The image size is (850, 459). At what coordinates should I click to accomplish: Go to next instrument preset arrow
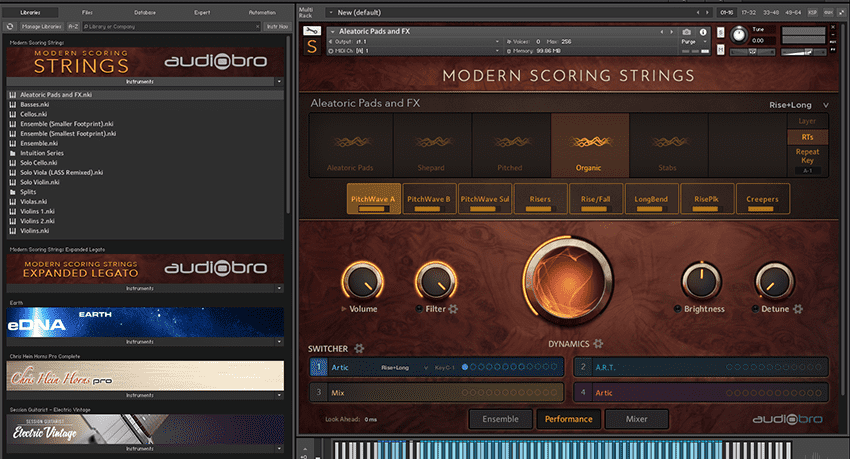672,32
